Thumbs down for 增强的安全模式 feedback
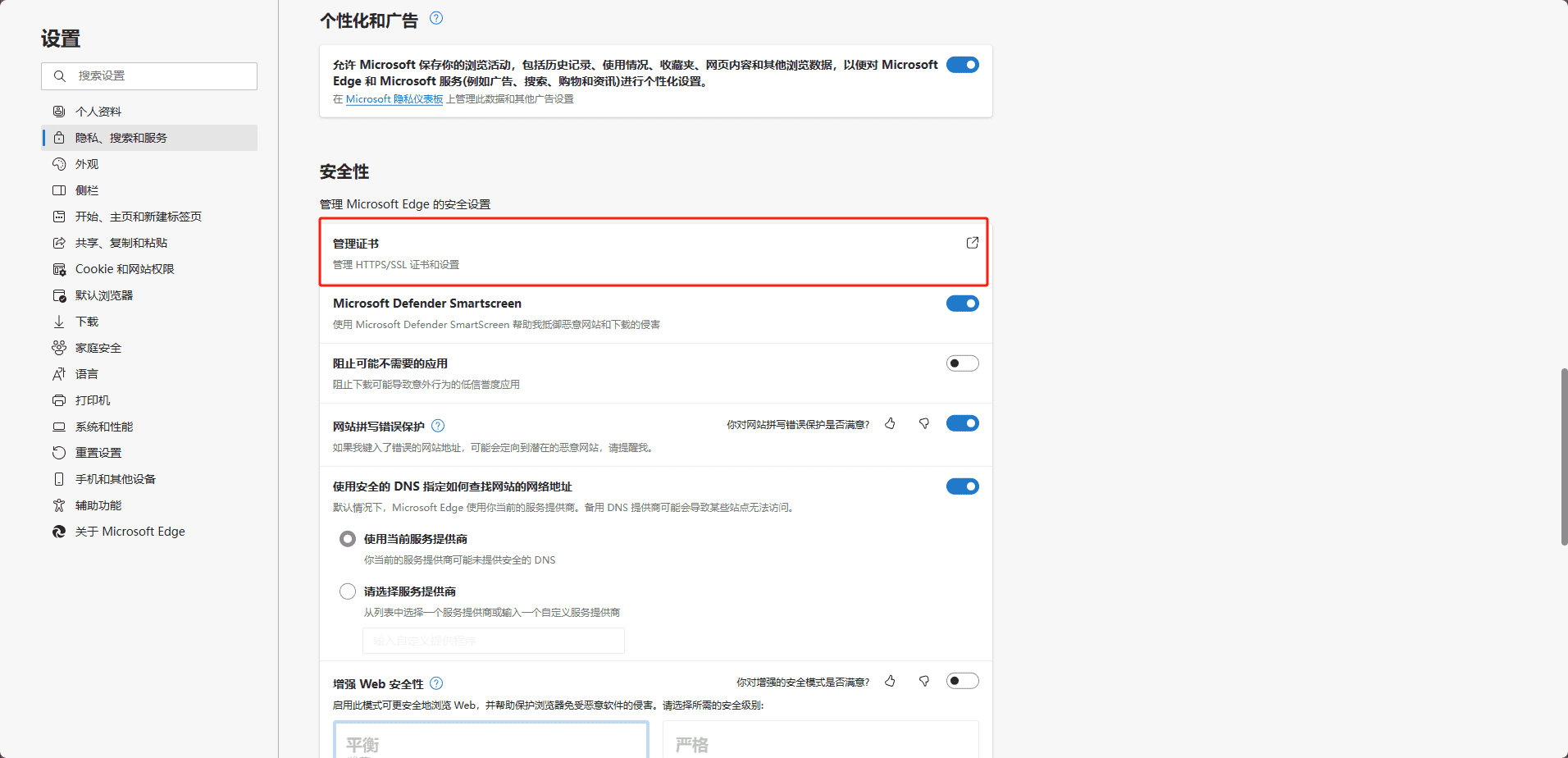Viewport: 1568px width, 758px height. [x=924, y=682]
